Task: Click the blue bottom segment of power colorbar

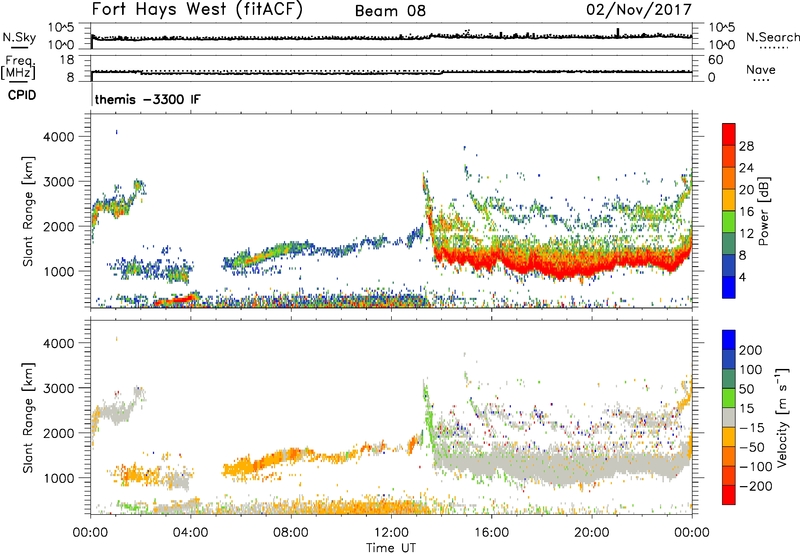Action: pyautogui.click(x=729, y=287)
